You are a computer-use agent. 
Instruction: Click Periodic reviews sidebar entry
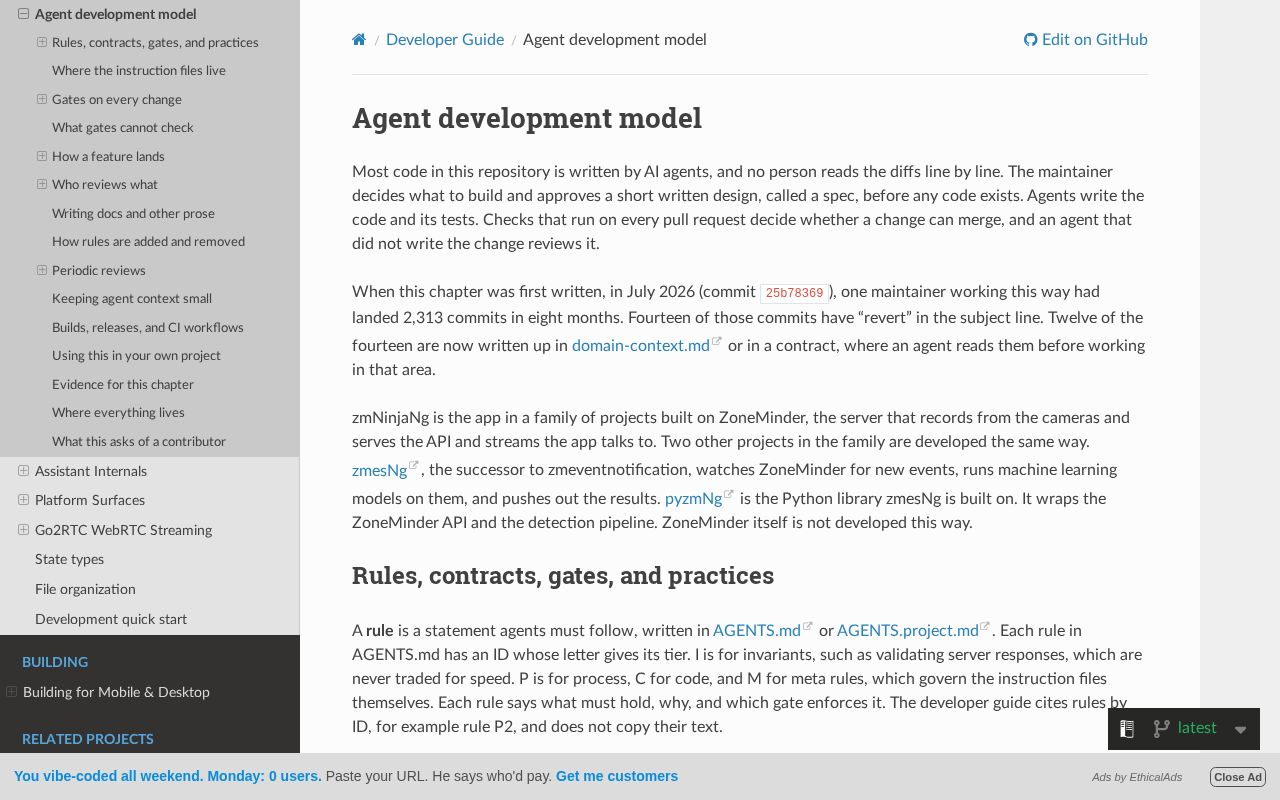(99, 271)
